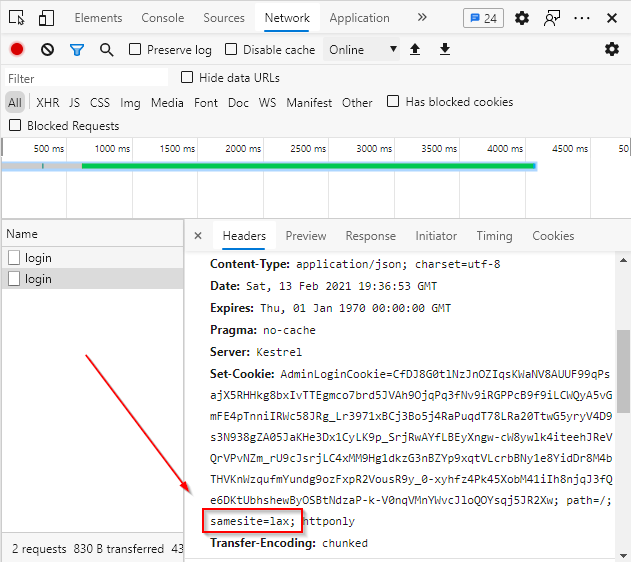Filter by XHR requests
Screen dimensions: 631x562
(47, 103)
